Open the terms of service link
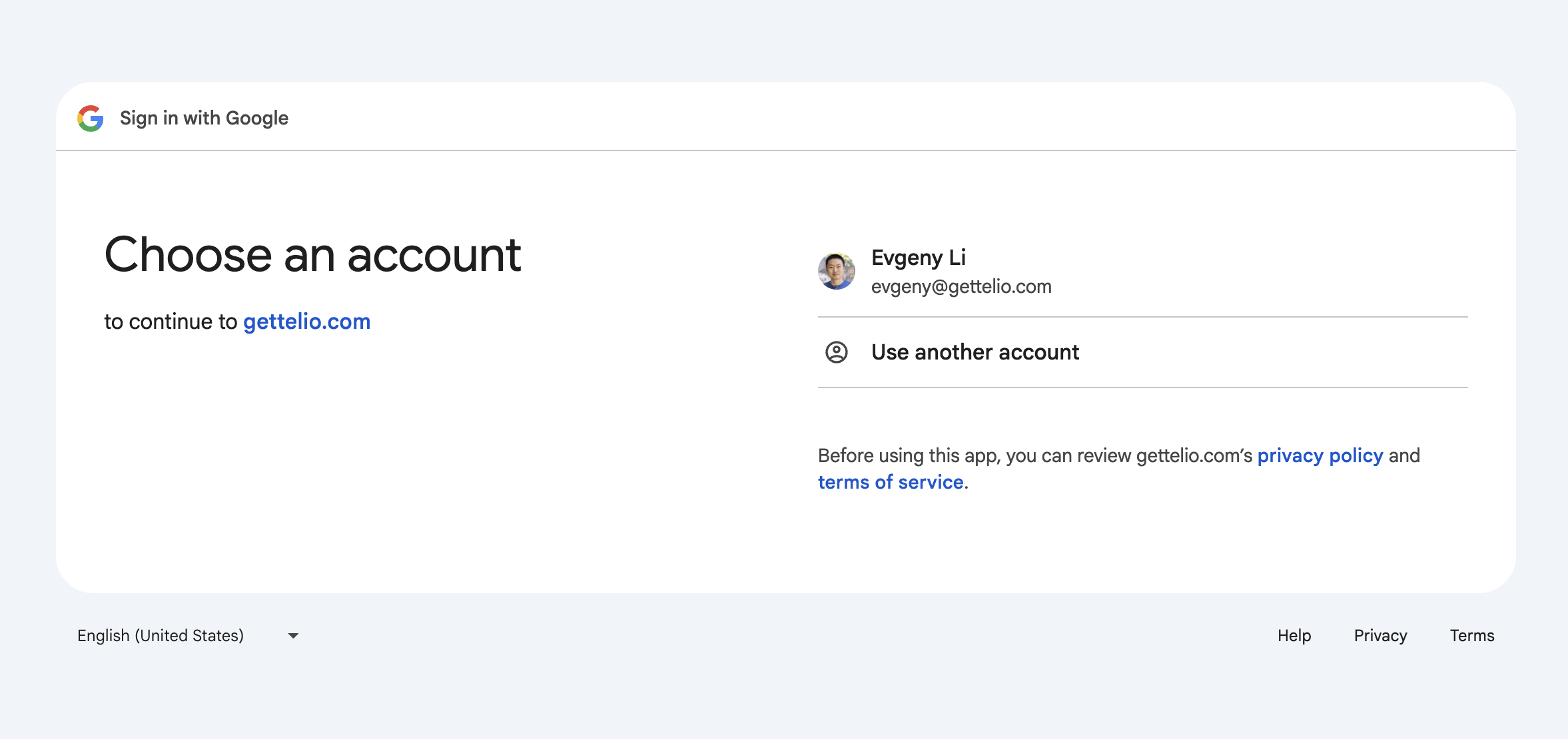1568x739 pixels. click(891, 482)
